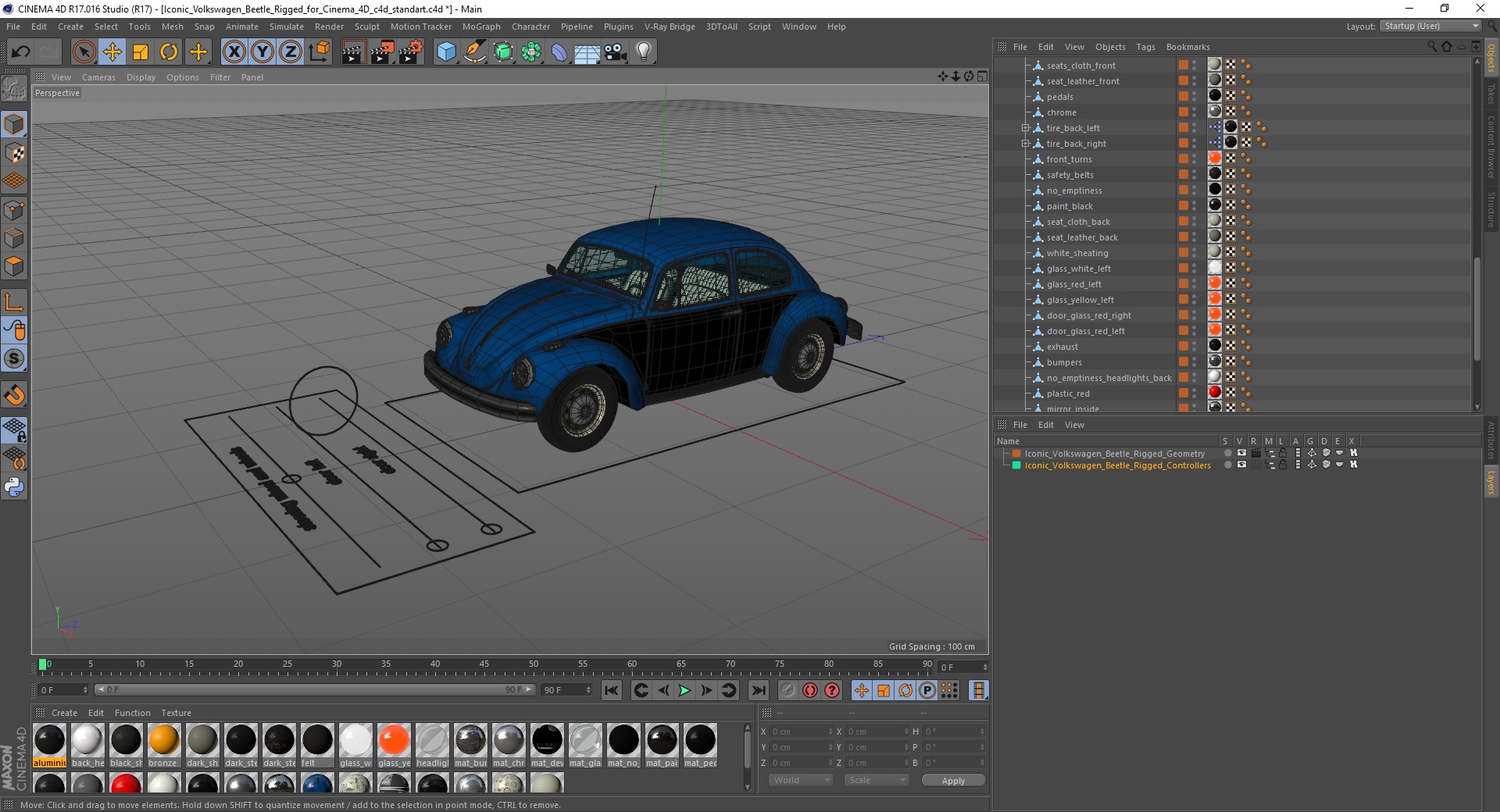The width and height of the screenshot is (1500, 812).
Task: Open the Layout Startup dropdown
Action: coord(1431,26)
